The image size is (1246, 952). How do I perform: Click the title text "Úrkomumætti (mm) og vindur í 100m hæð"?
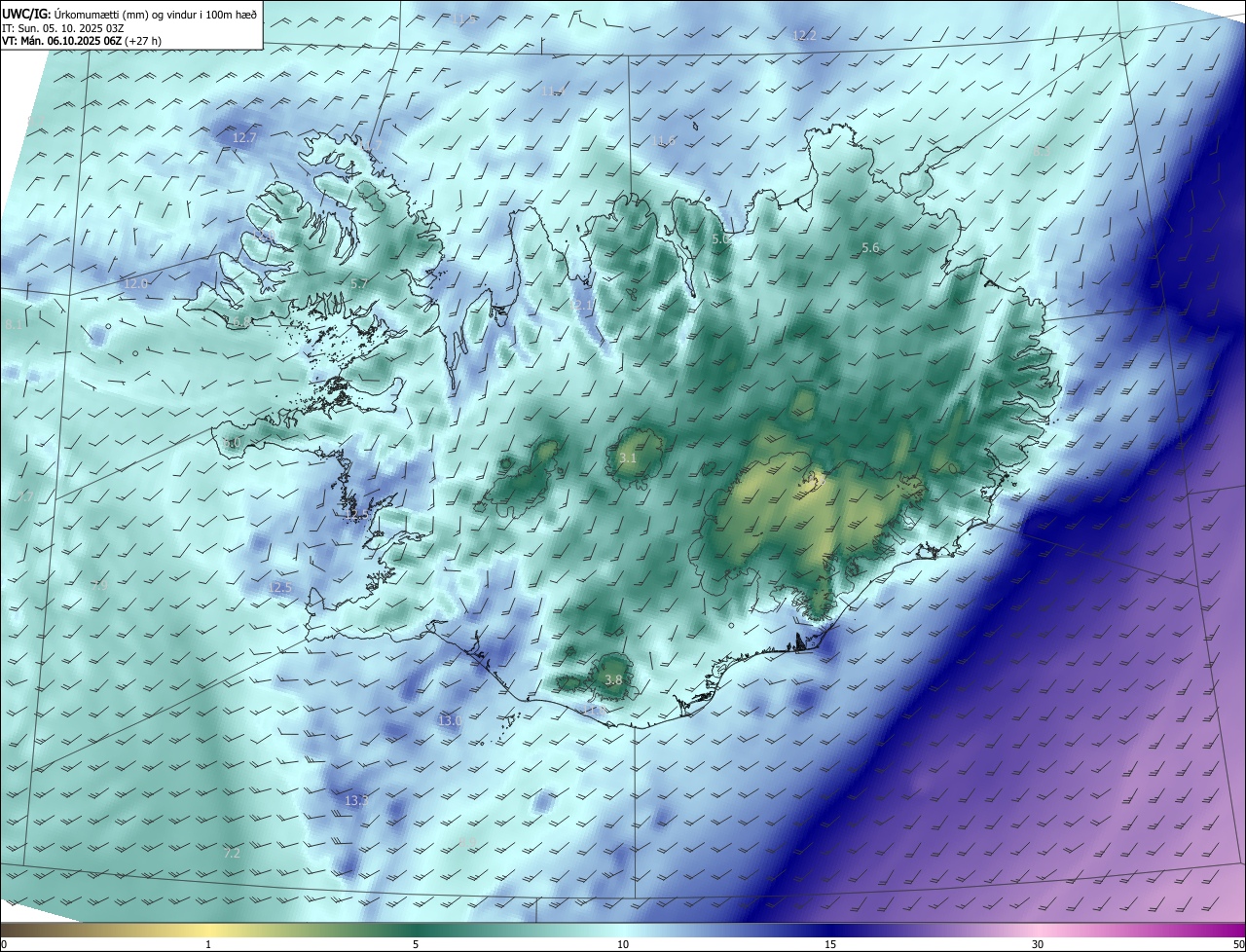[156, 14]
